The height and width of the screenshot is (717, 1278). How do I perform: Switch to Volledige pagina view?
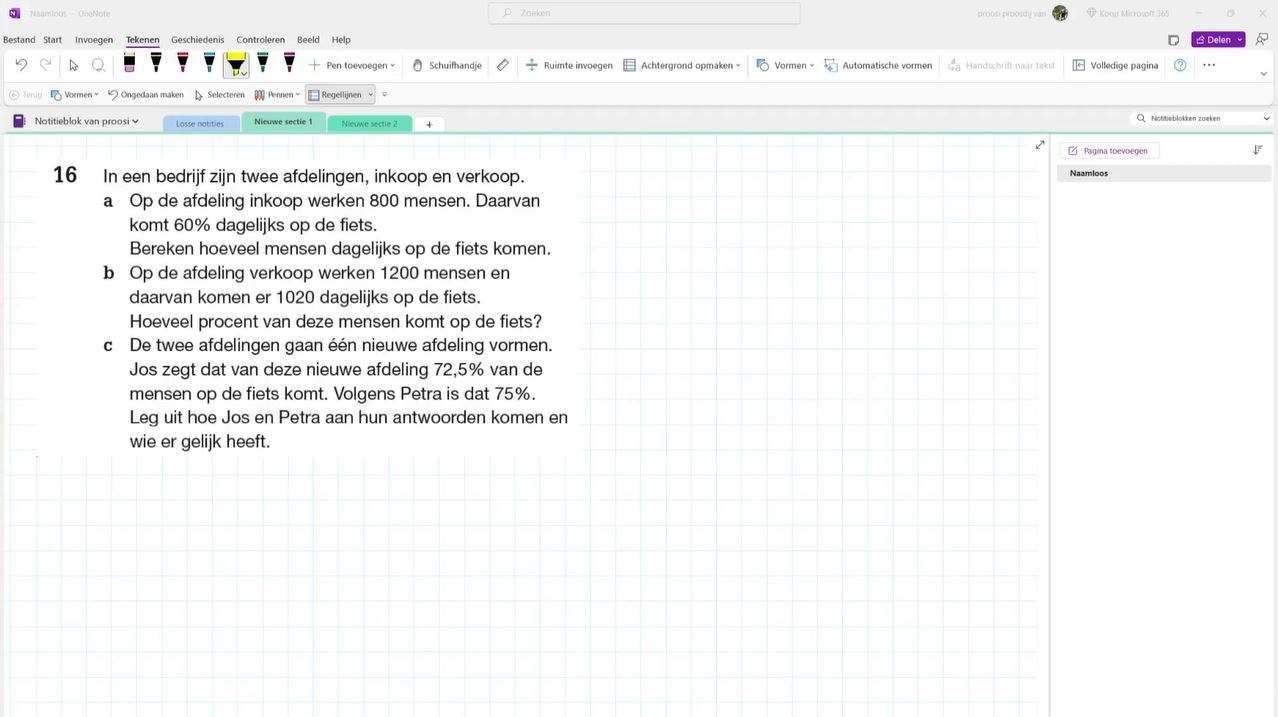1115,65
